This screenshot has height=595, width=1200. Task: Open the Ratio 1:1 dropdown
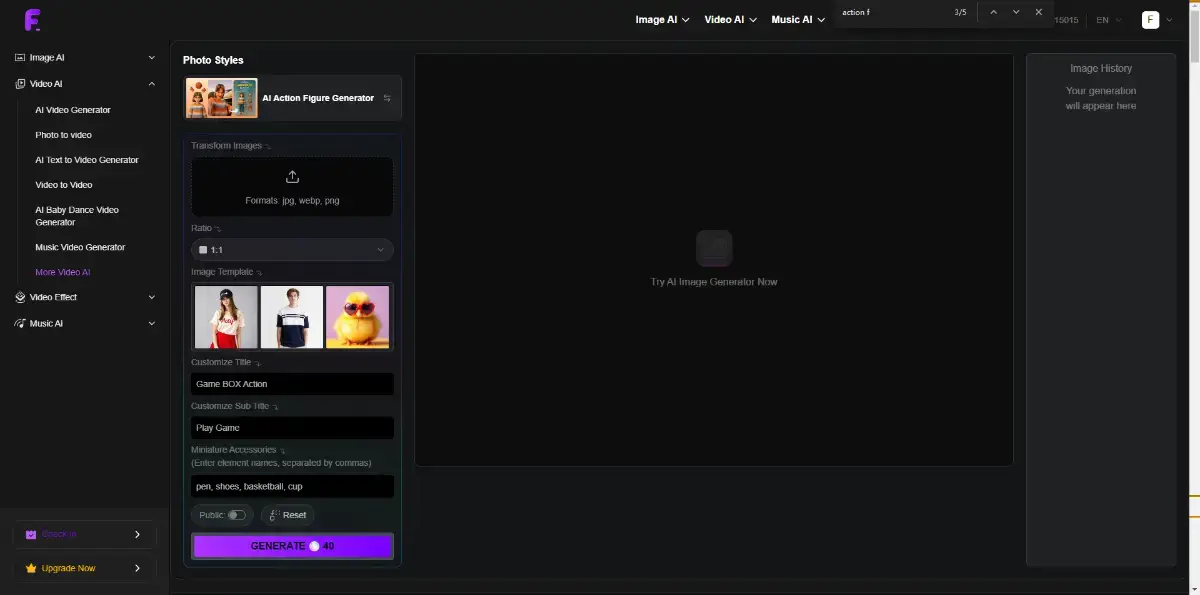(x=292, y=250)
